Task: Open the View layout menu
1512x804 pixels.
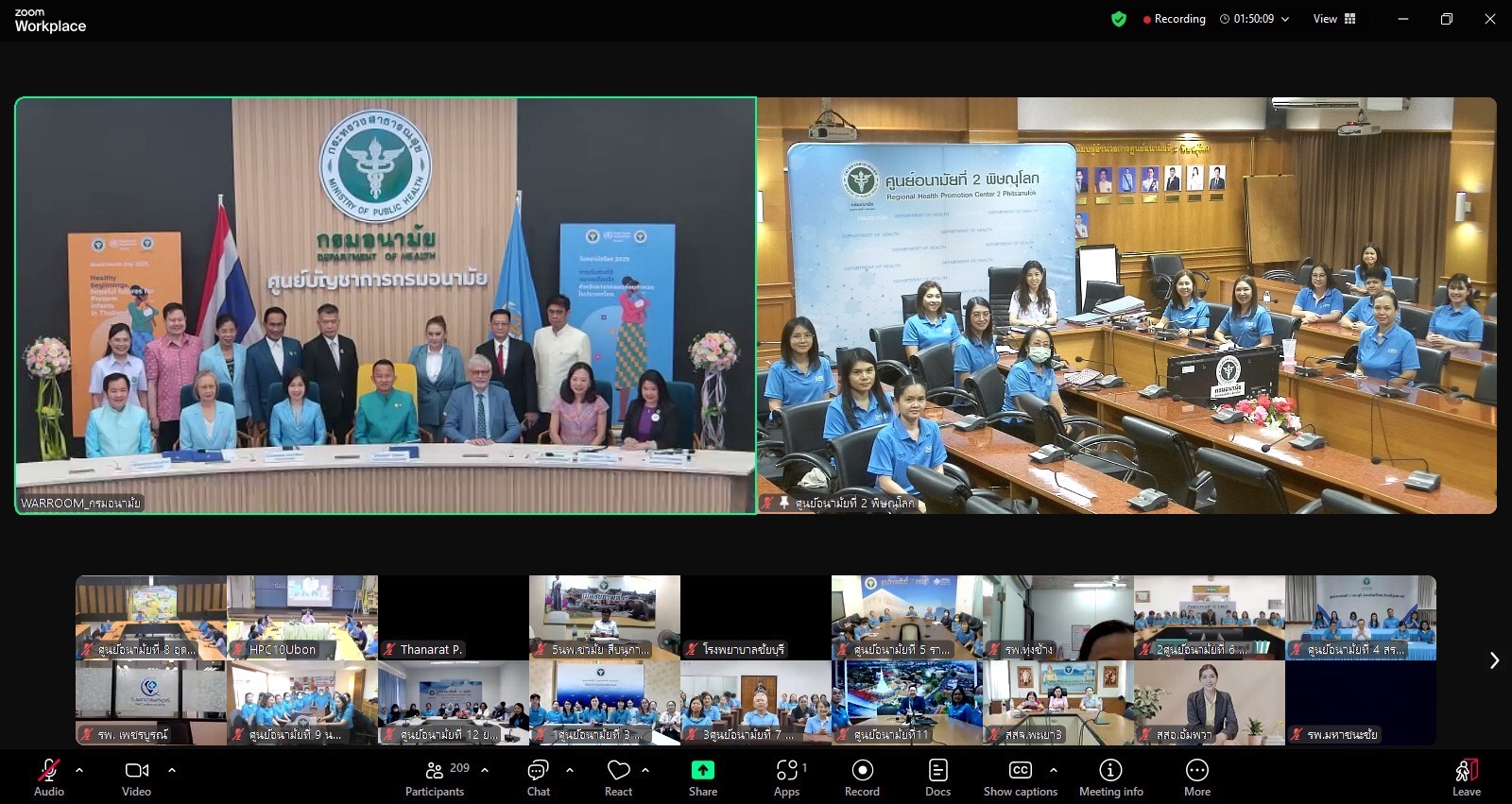Action: coord(1334,19)
